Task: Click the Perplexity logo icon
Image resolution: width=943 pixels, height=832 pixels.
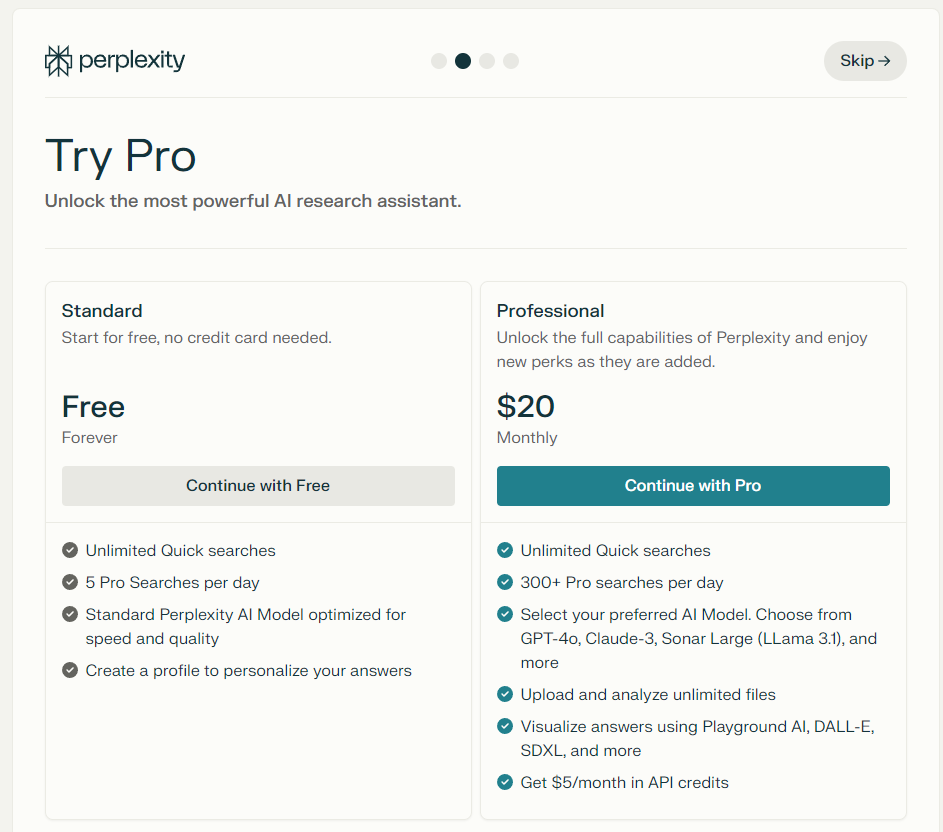Action: pos(59,61)
